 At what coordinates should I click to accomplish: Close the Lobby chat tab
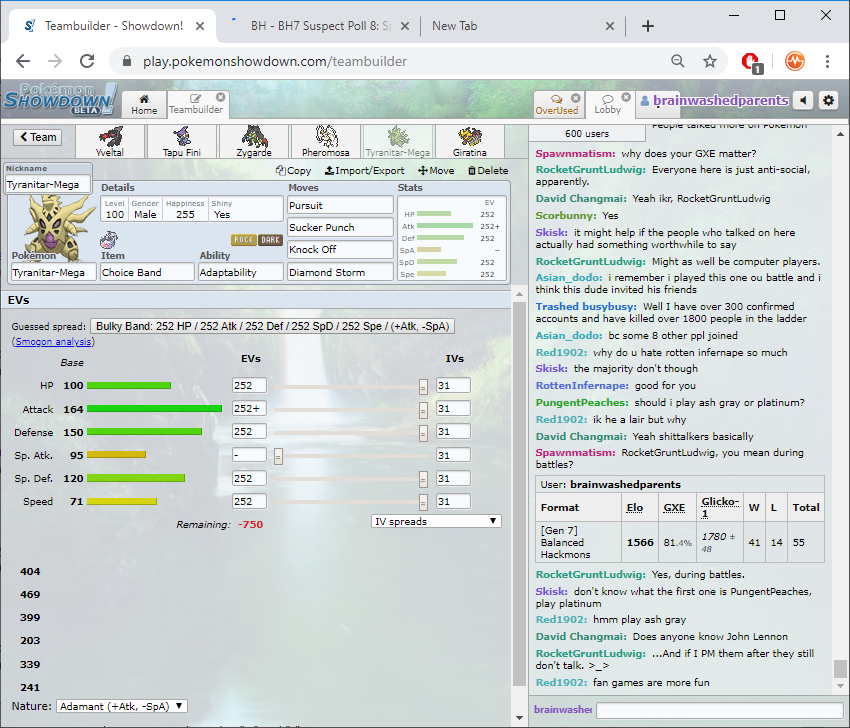(626, 97)
